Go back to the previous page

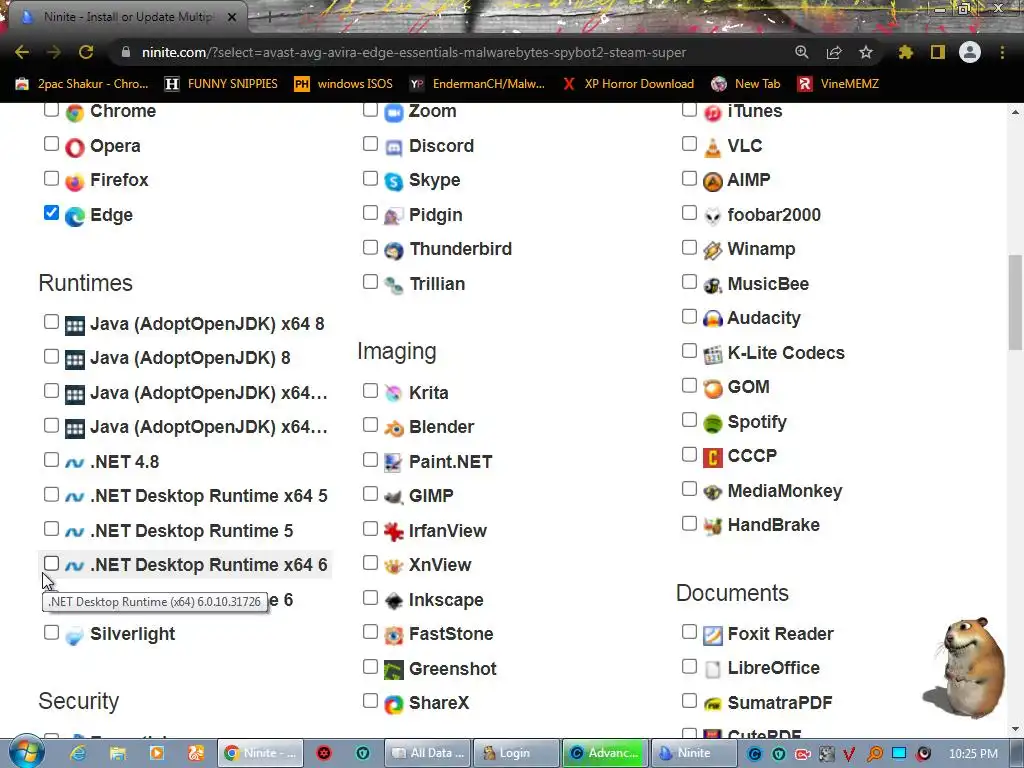point(22,52)
